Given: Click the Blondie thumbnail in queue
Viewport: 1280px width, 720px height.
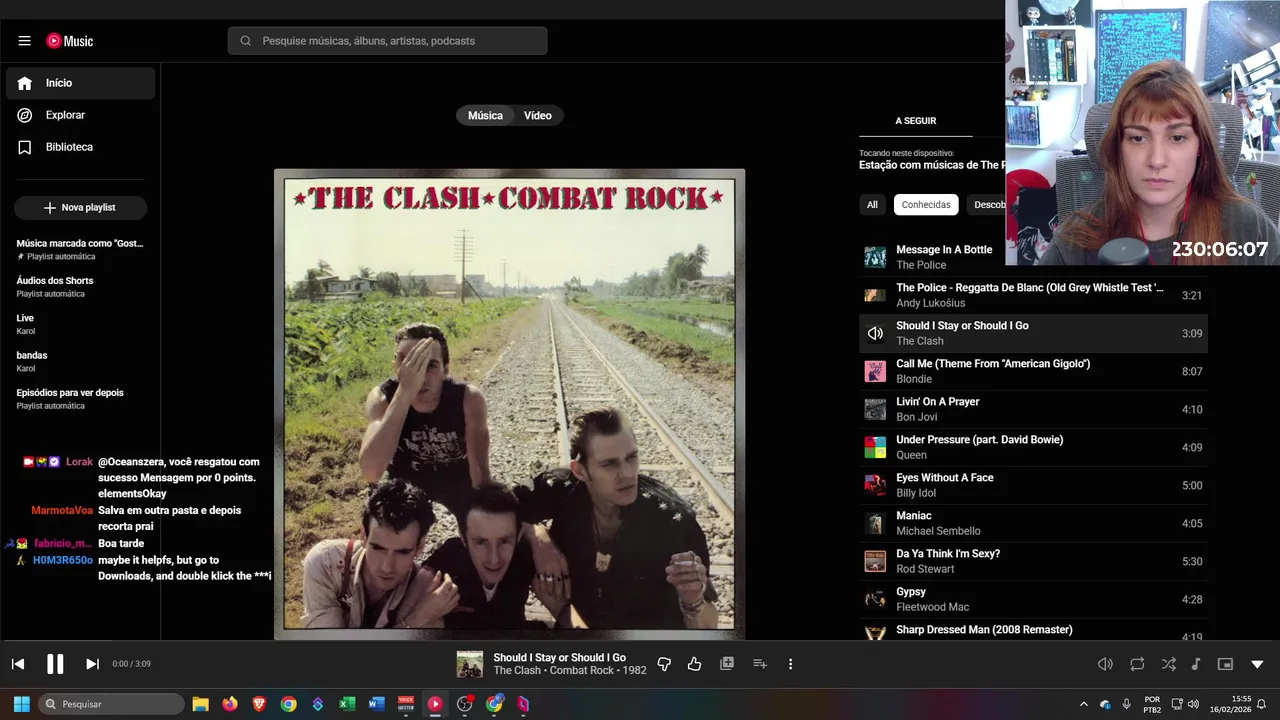Looking at the screenshot, I should coord(875,371).
